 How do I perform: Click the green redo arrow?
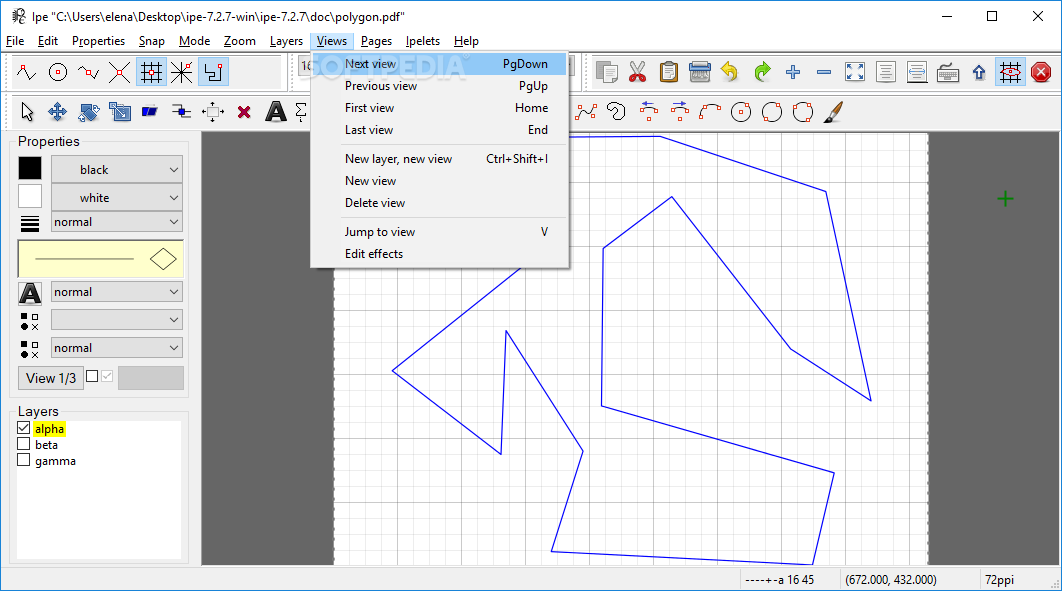point(761,72)
